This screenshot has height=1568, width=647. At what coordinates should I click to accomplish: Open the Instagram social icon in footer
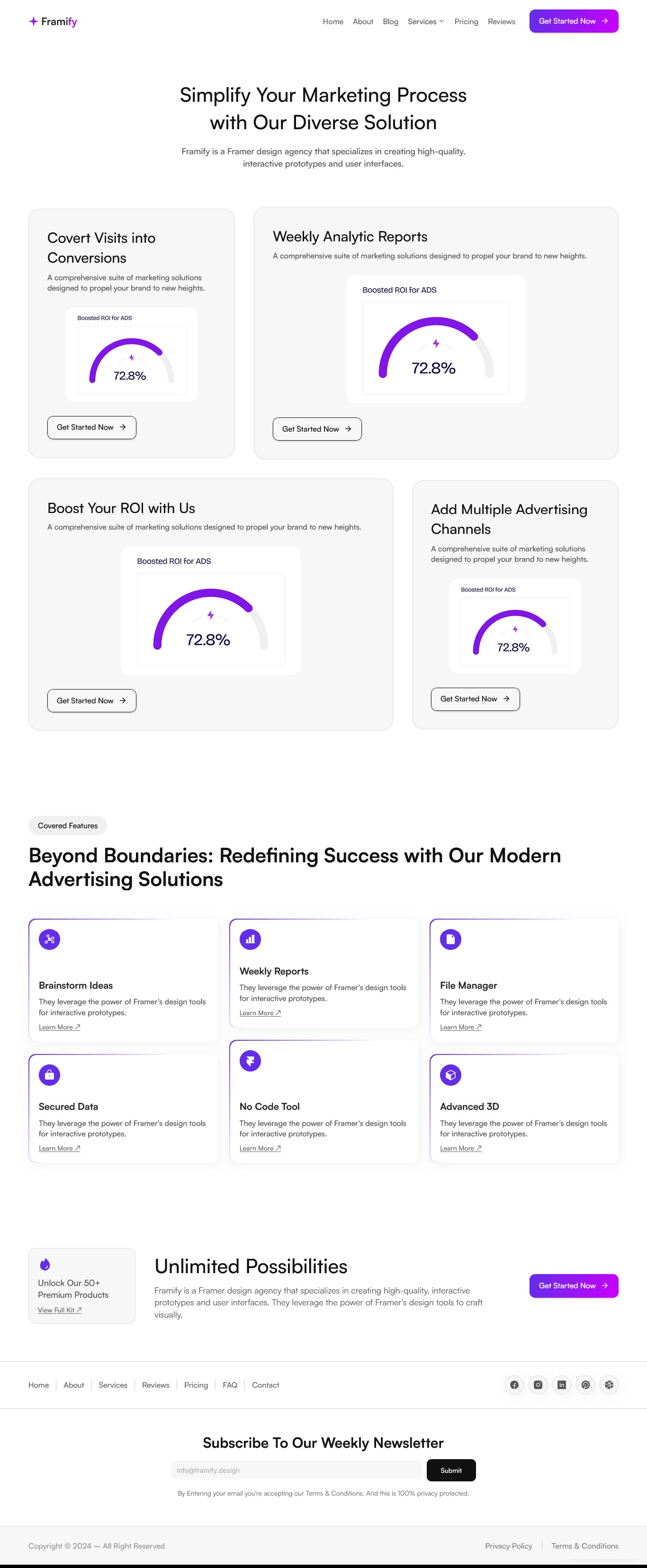pyautogui.click(x=538, y=1385)
